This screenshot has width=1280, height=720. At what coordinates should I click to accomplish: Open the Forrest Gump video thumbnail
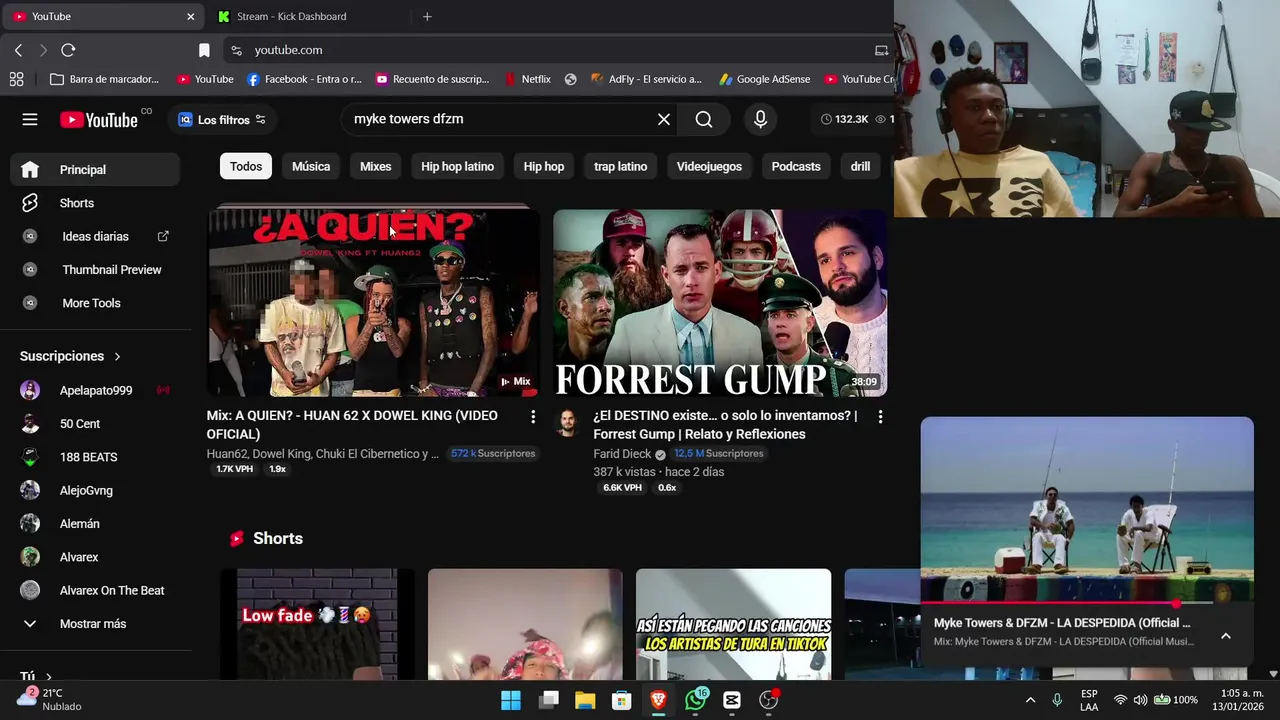pos(720,303)
